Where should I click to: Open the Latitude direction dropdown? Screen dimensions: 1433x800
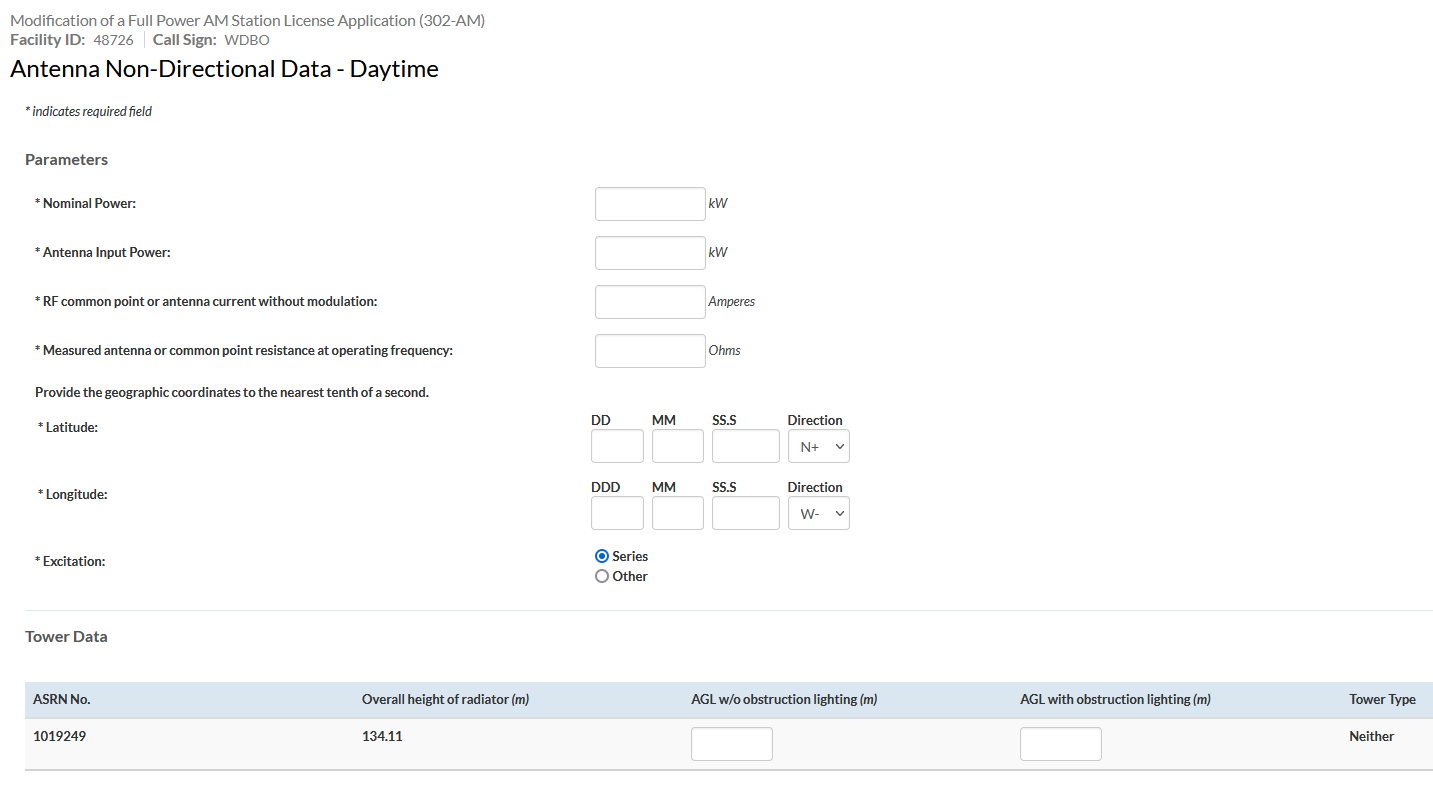pos(818,446)
